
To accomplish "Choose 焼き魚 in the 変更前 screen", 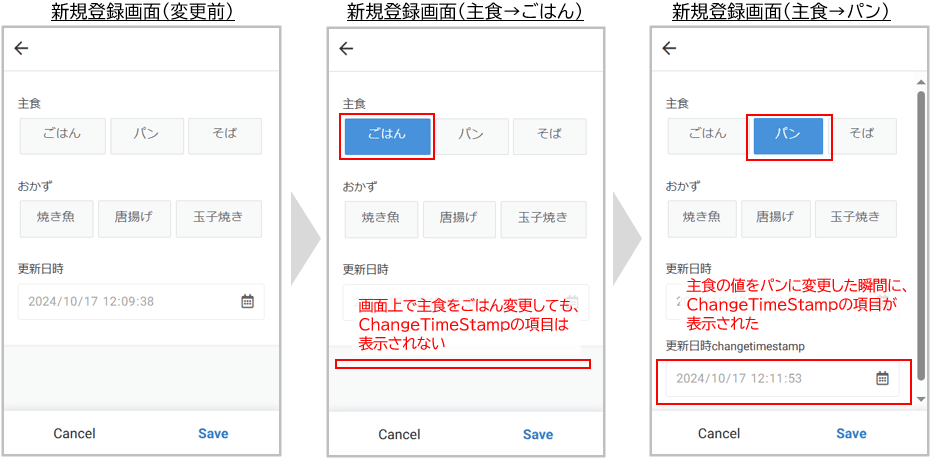I will [56, 219].
